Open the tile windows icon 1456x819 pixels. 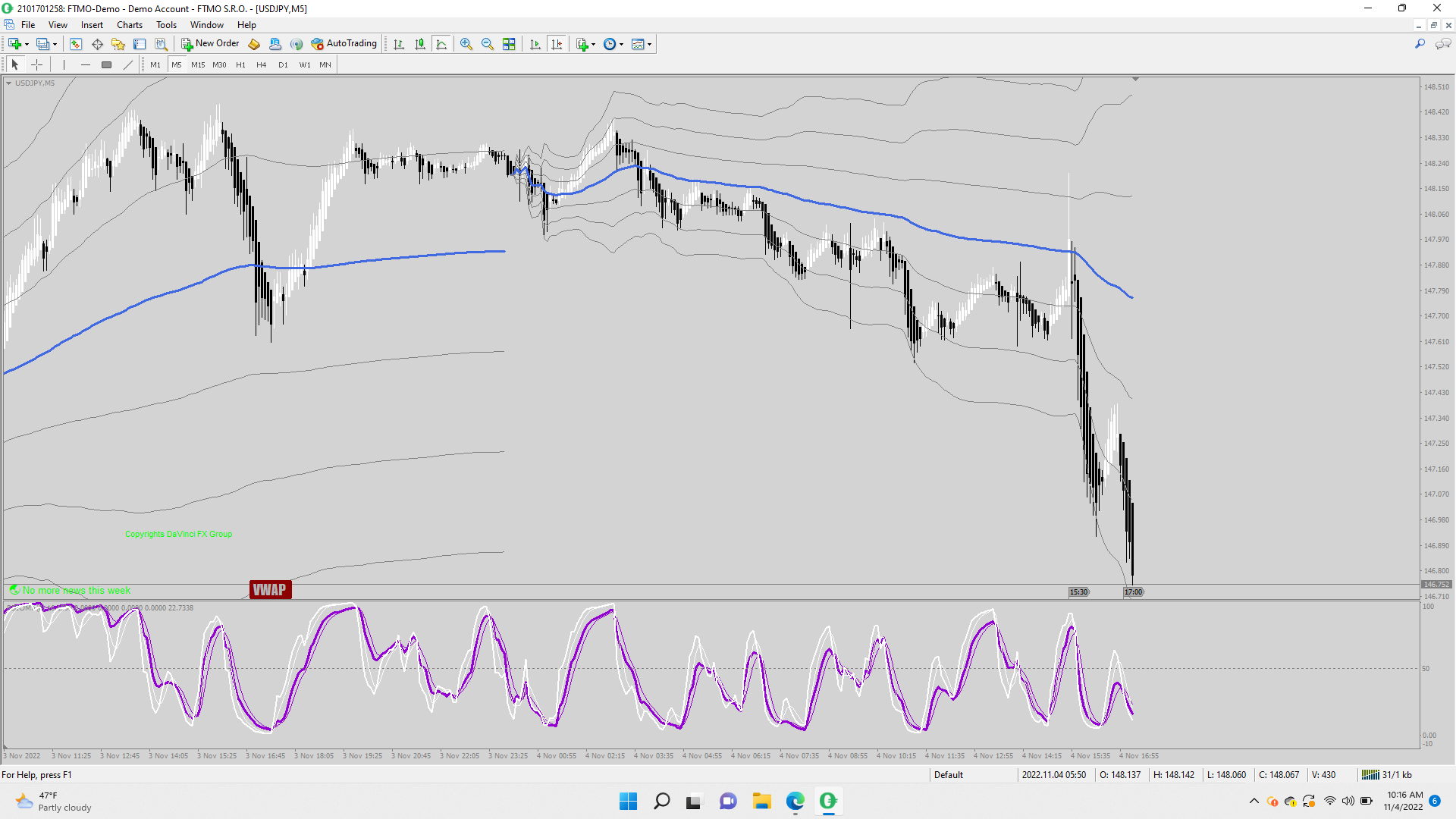[x=510, y=44]
